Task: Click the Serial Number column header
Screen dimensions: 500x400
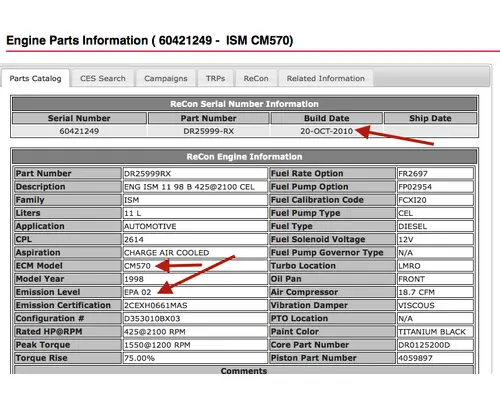Action: (x=79, y=118)
